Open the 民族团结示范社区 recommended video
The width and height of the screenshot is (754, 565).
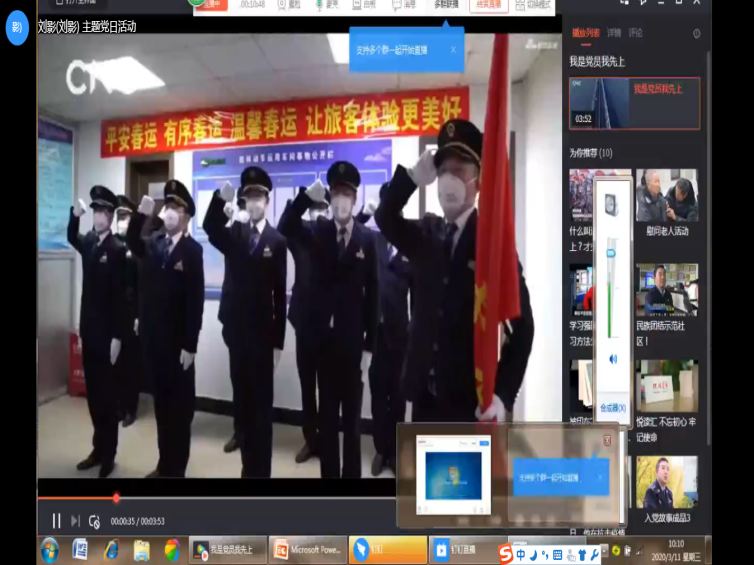[x=667, y=290]
